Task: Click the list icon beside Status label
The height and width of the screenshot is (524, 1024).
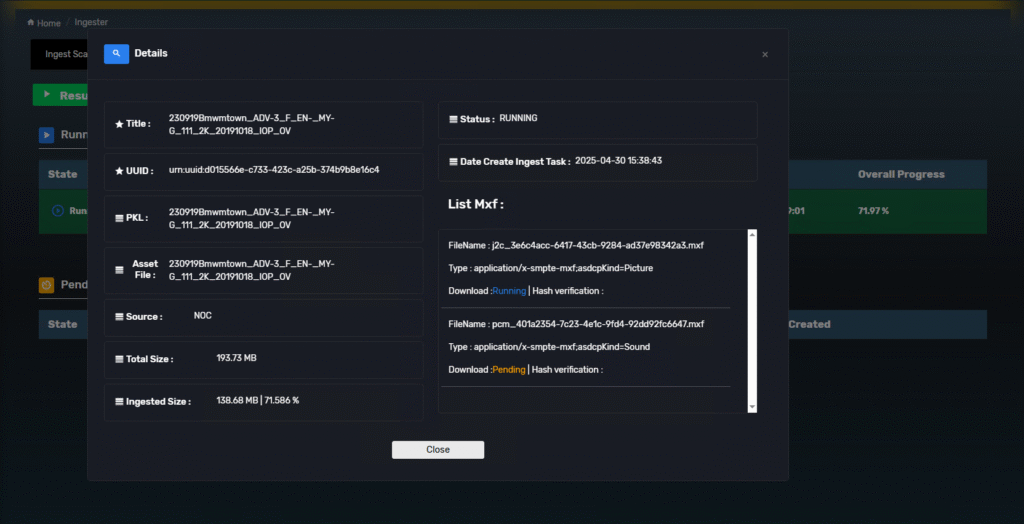Action: tap(453, 119)
